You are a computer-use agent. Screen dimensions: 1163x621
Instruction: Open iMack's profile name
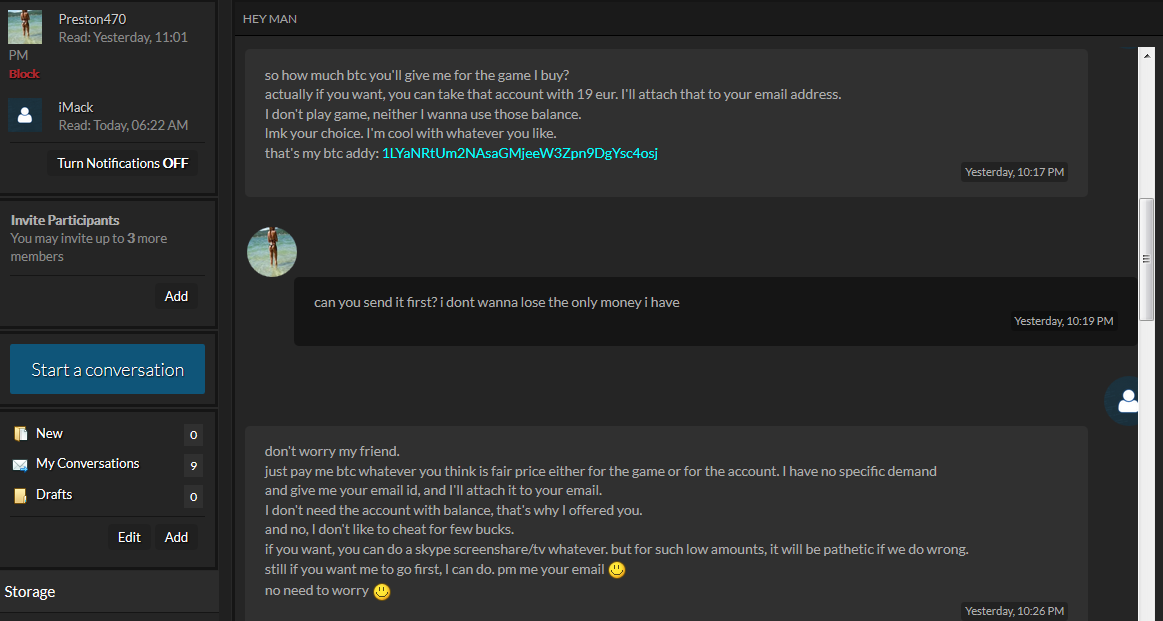[x=76, y=108]
